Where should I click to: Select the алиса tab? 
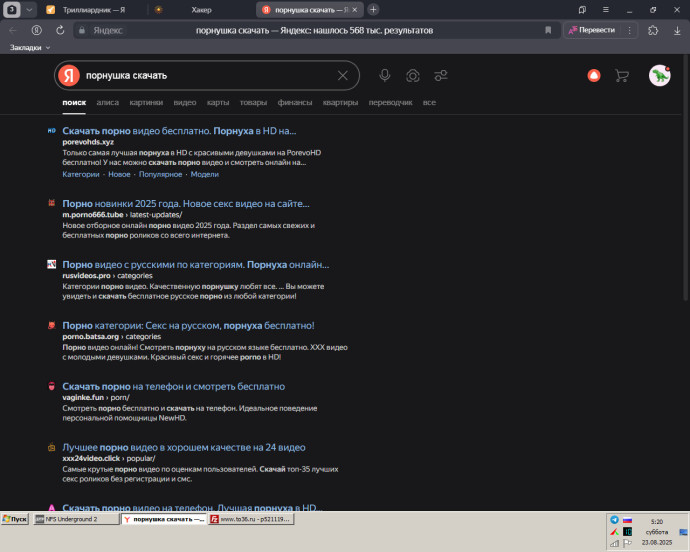[108, 102]
